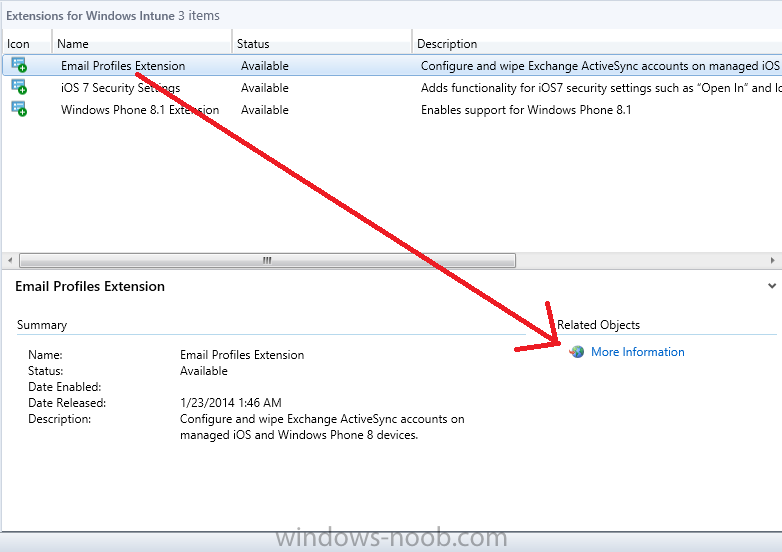Click Available status of Windows Phone 8.1 Extension

coord(264,110)
